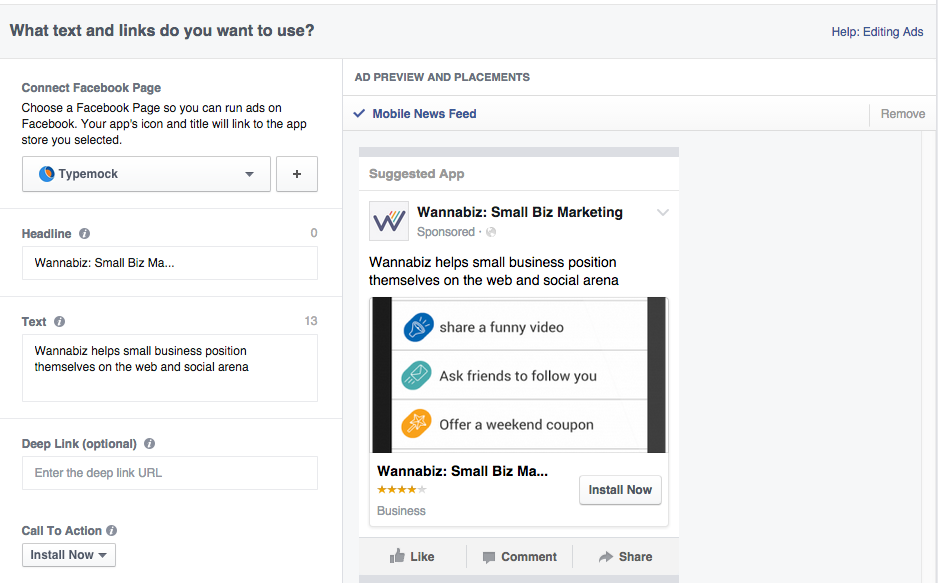Click the globe audience icon next to Sponsored

[491, 232]
